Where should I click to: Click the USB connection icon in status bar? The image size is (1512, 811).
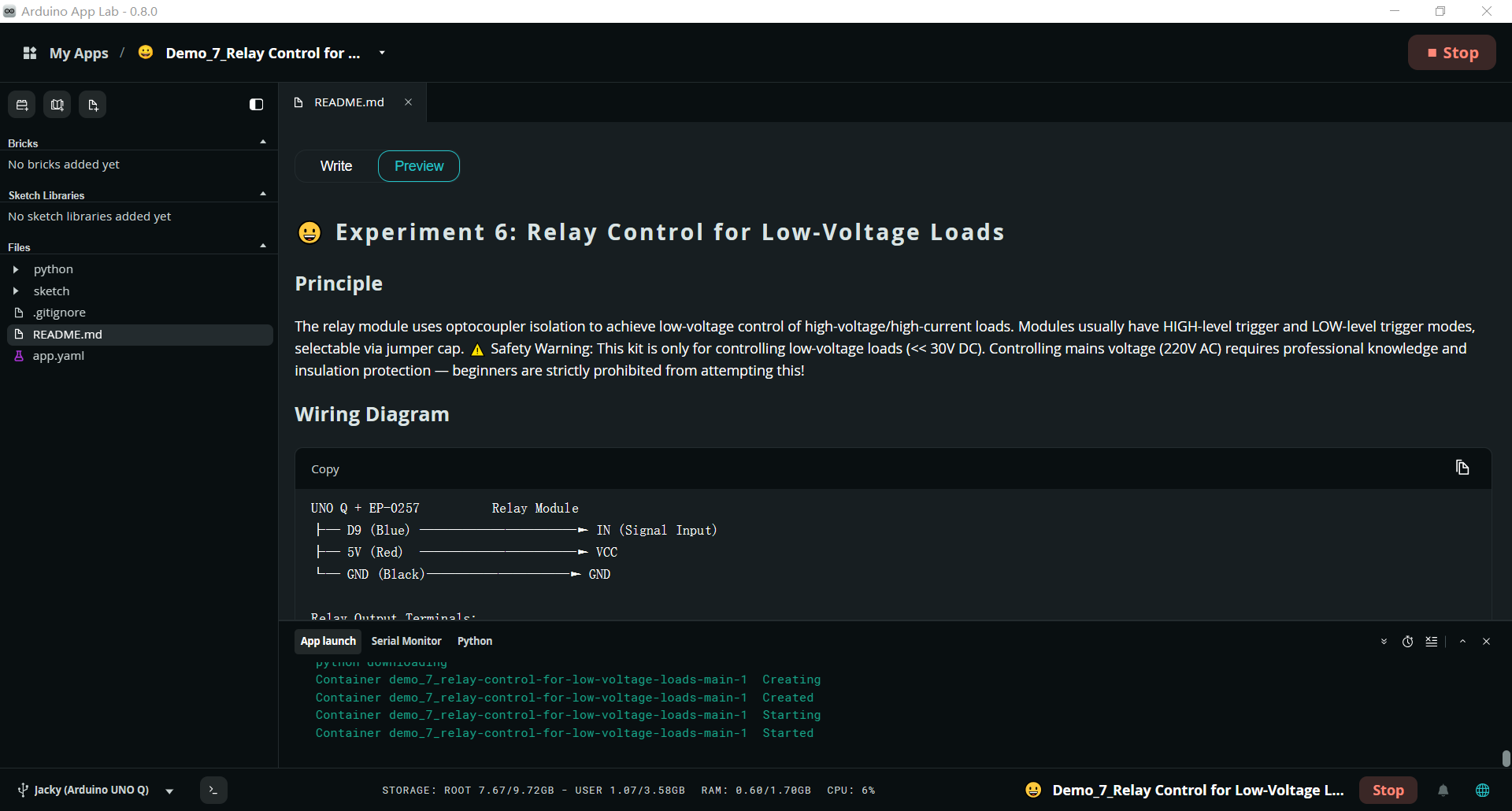click(23, 790)
